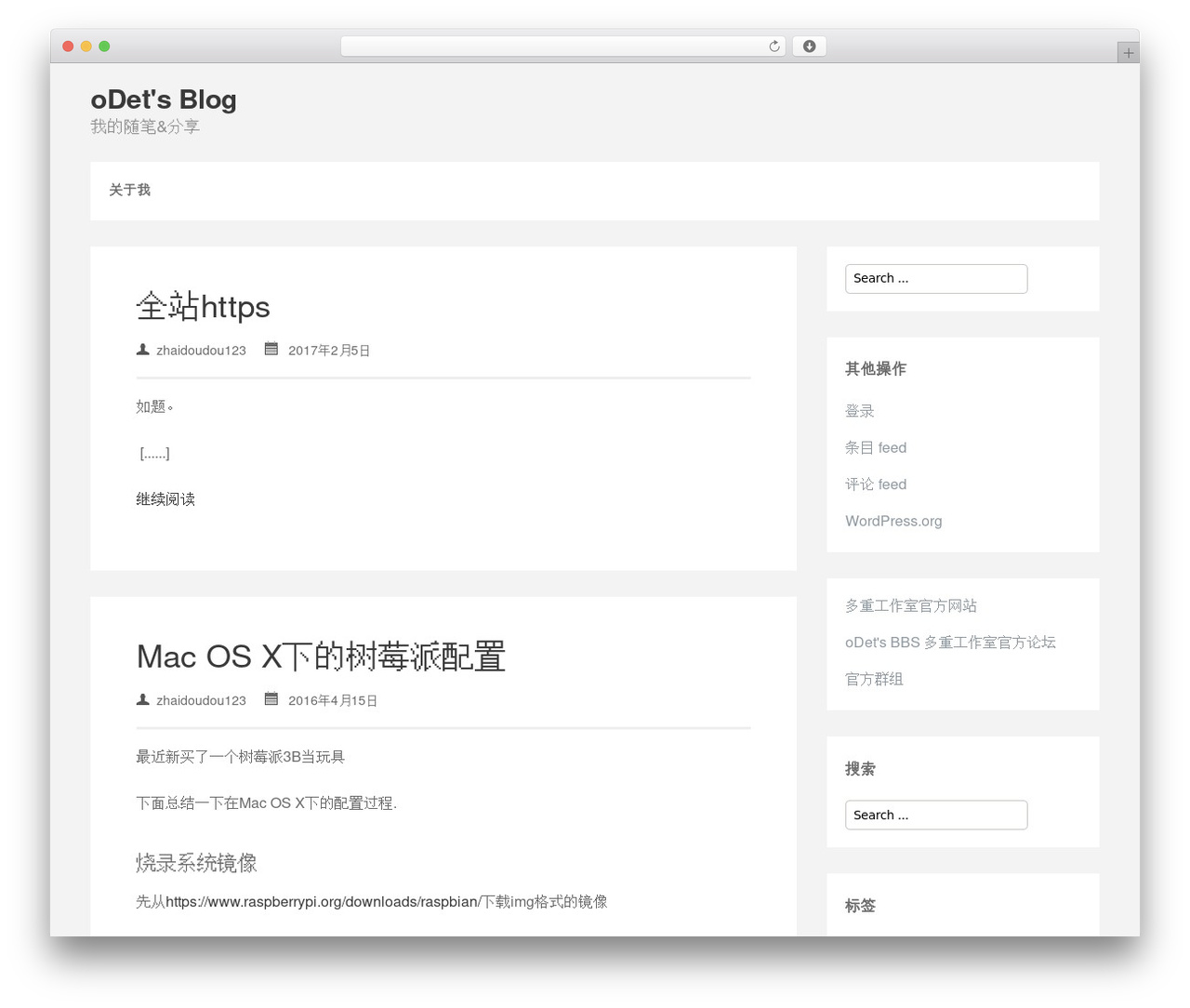Open the 2017年2月5日 date link
This screenshot has width=1190, height=1008.
[329, 351]
